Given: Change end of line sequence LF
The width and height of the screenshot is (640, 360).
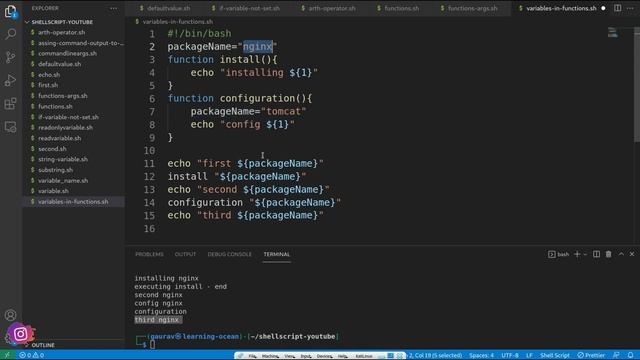Looking at the screenshot, I should [529, 355].
